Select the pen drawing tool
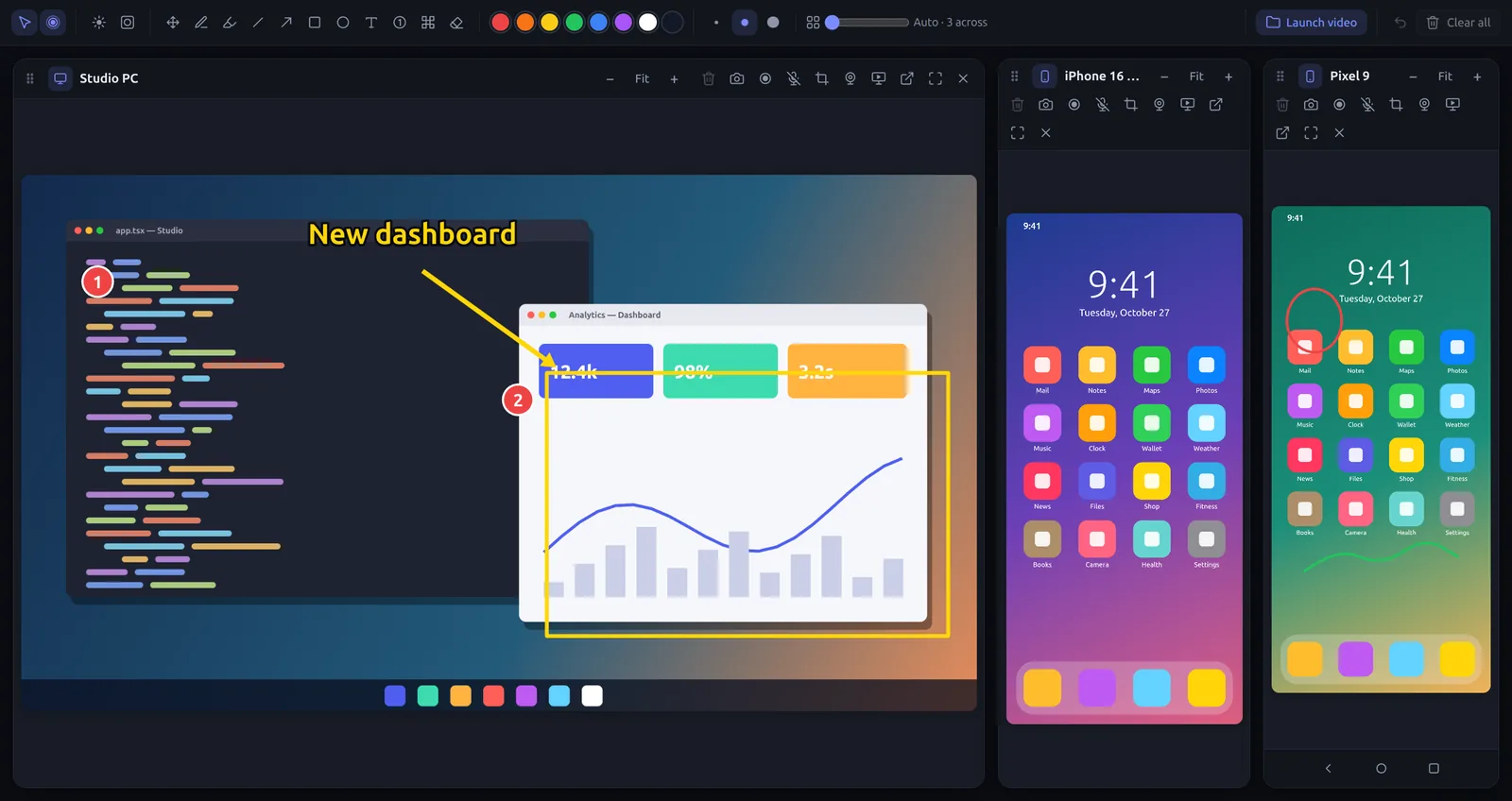Screen dimensions: 1512x801 (x=201, y=23)
